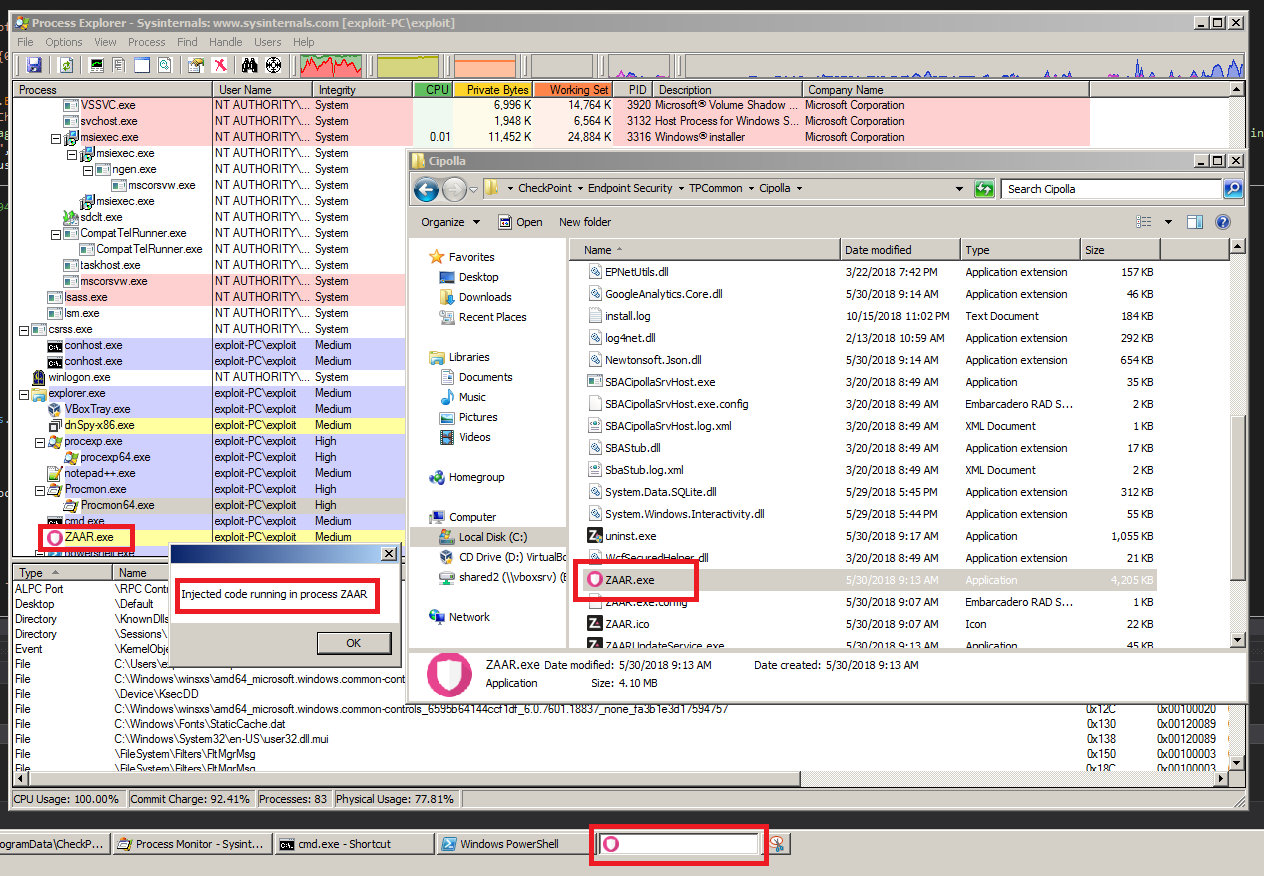
Task: Open the Organize dropdown in Cipolla
Action: [450, 222]
